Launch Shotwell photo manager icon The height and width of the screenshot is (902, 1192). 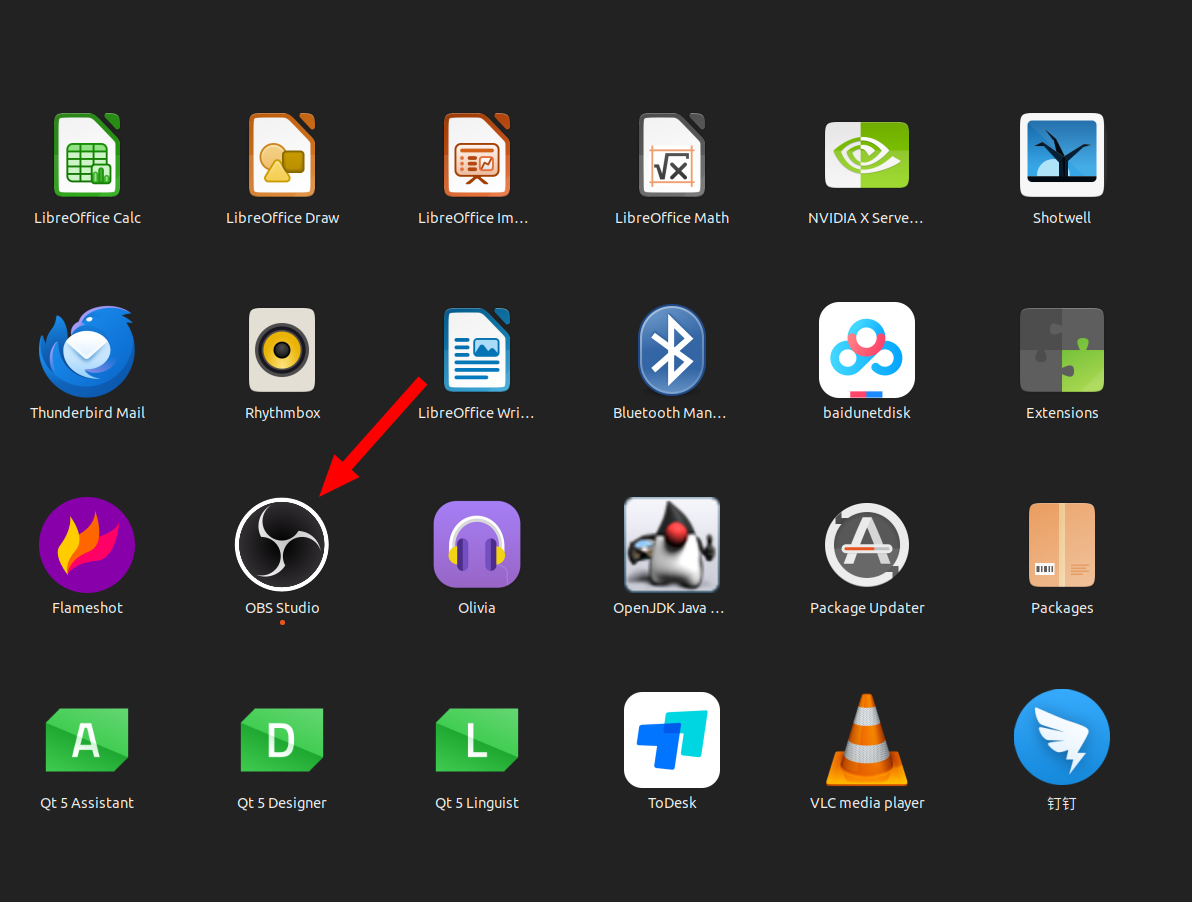1062,155
